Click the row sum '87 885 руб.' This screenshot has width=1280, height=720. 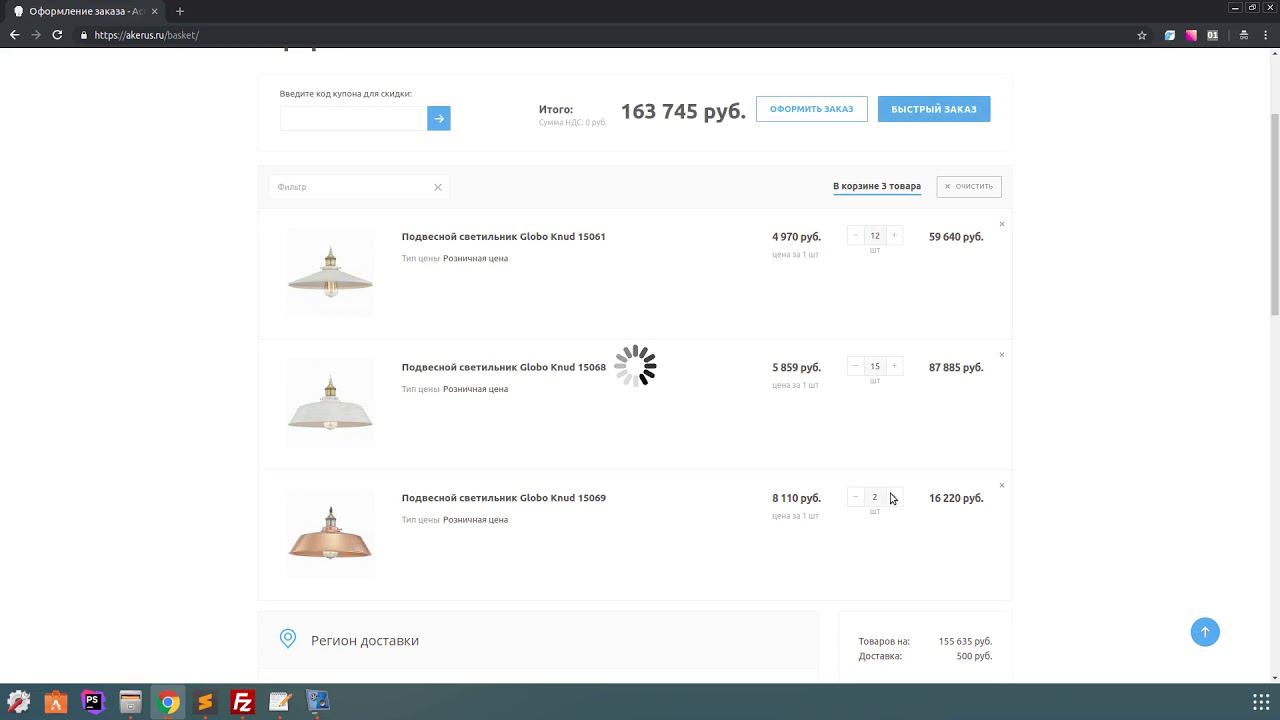tap(956, 367)
